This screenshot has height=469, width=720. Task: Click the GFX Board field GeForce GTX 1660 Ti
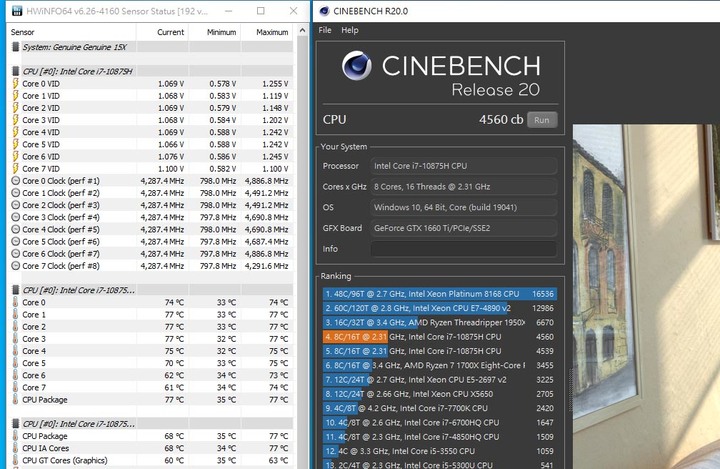[464, 228]
